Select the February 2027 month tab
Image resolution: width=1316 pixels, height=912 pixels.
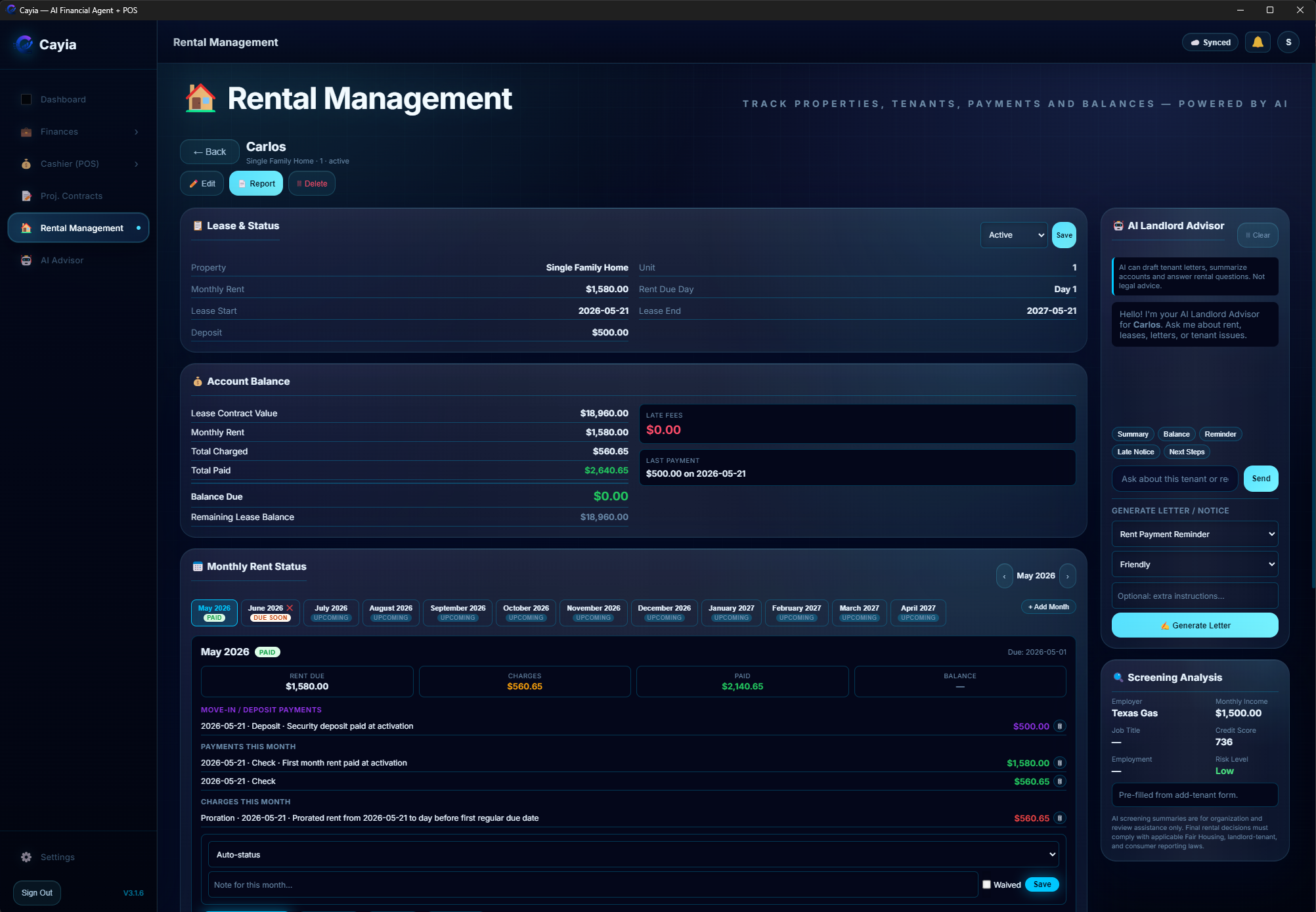pos(797,613)
